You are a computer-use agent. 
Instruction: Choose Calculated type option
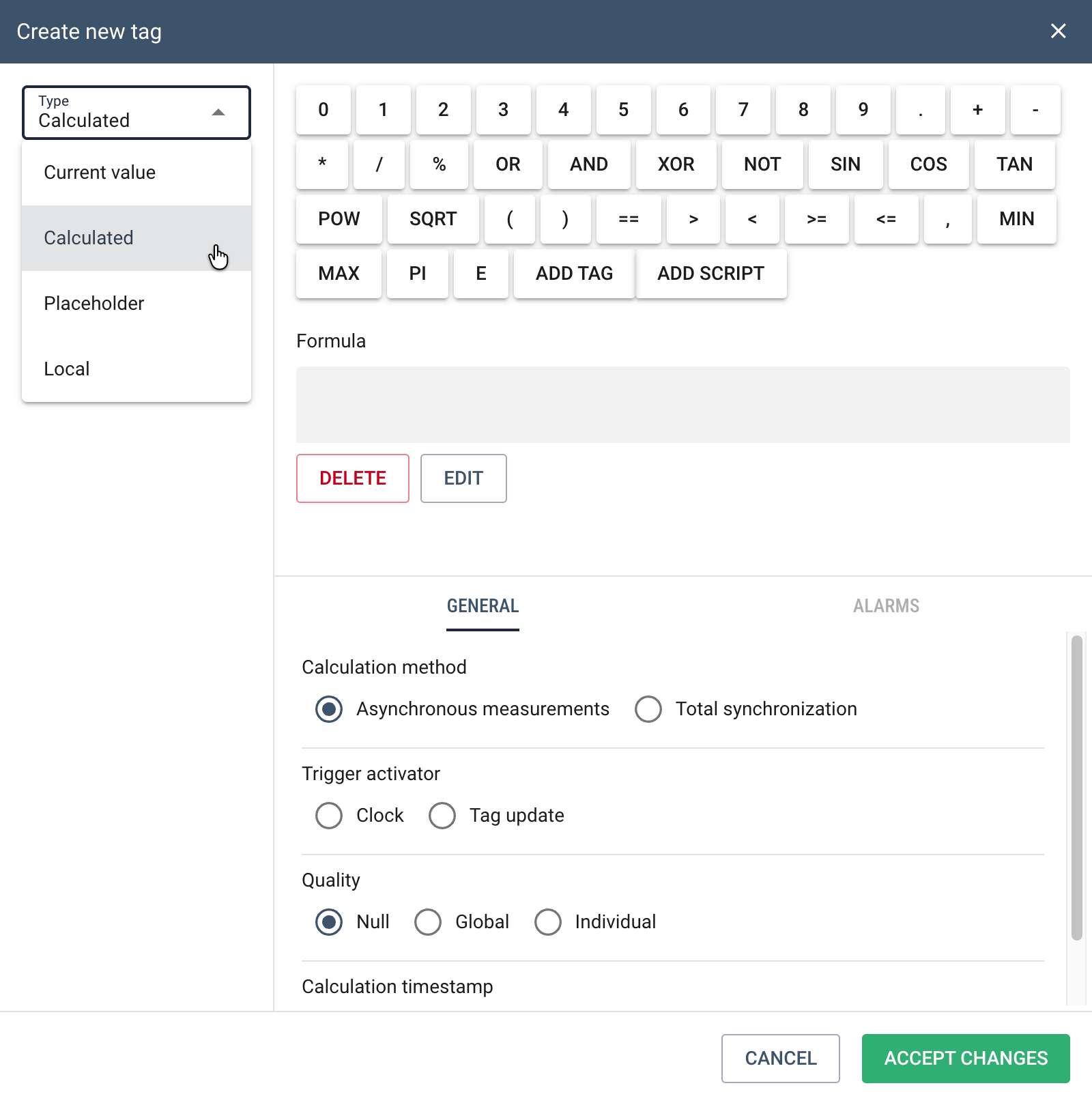click(136, 238)
